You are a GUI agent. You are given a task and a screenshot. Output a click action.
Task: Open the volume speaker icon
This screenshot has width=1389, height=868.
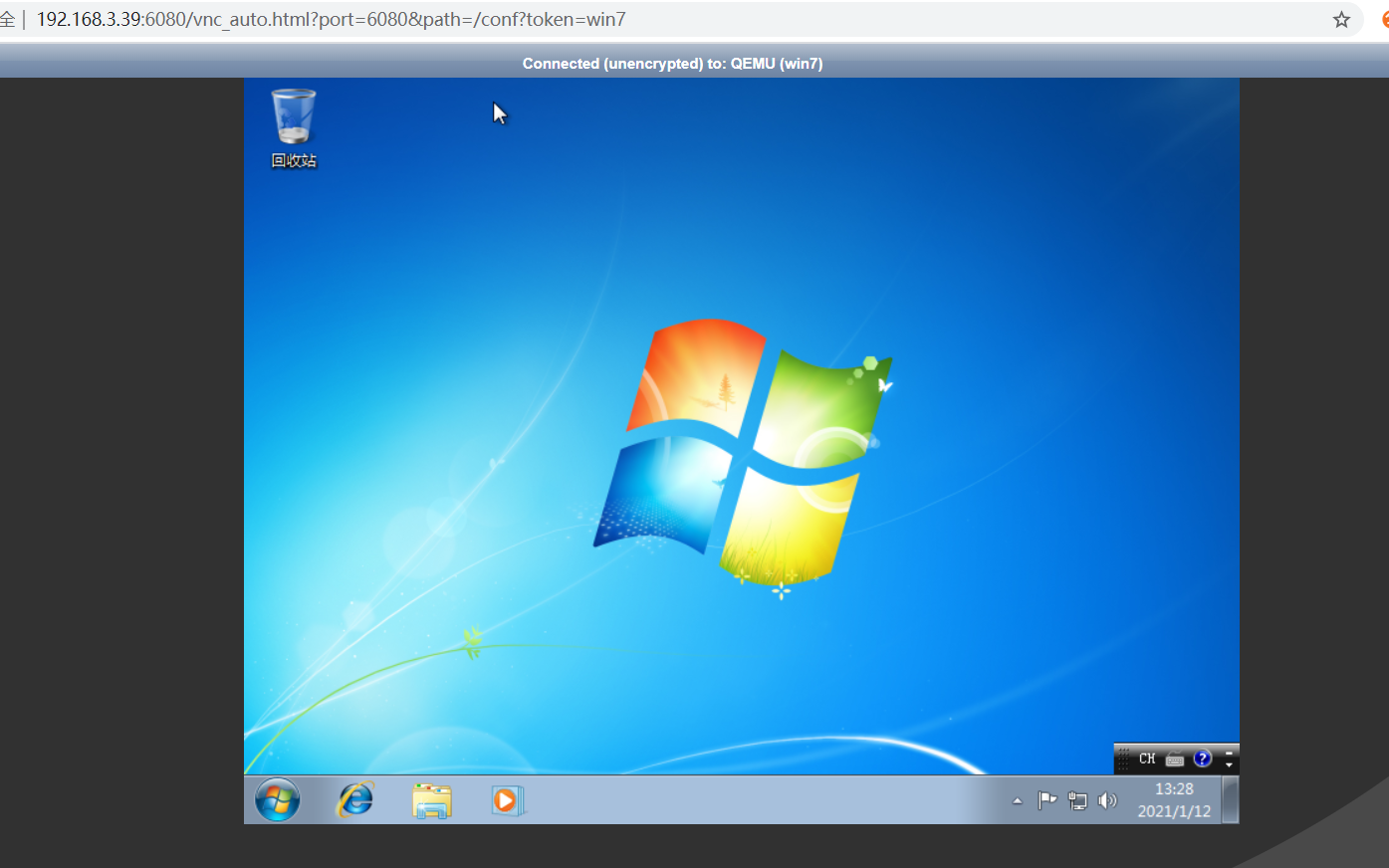(x=1107, y=800)
